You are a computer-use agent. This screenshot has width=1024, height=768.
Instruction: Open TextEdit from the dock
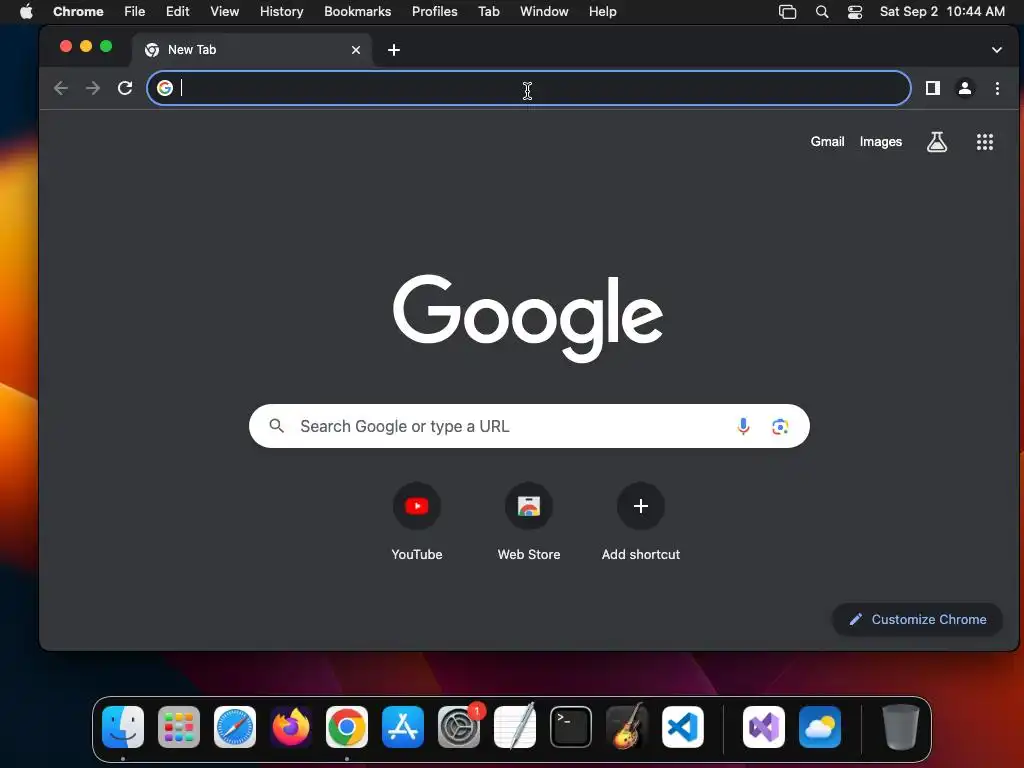tap(515, 727)
